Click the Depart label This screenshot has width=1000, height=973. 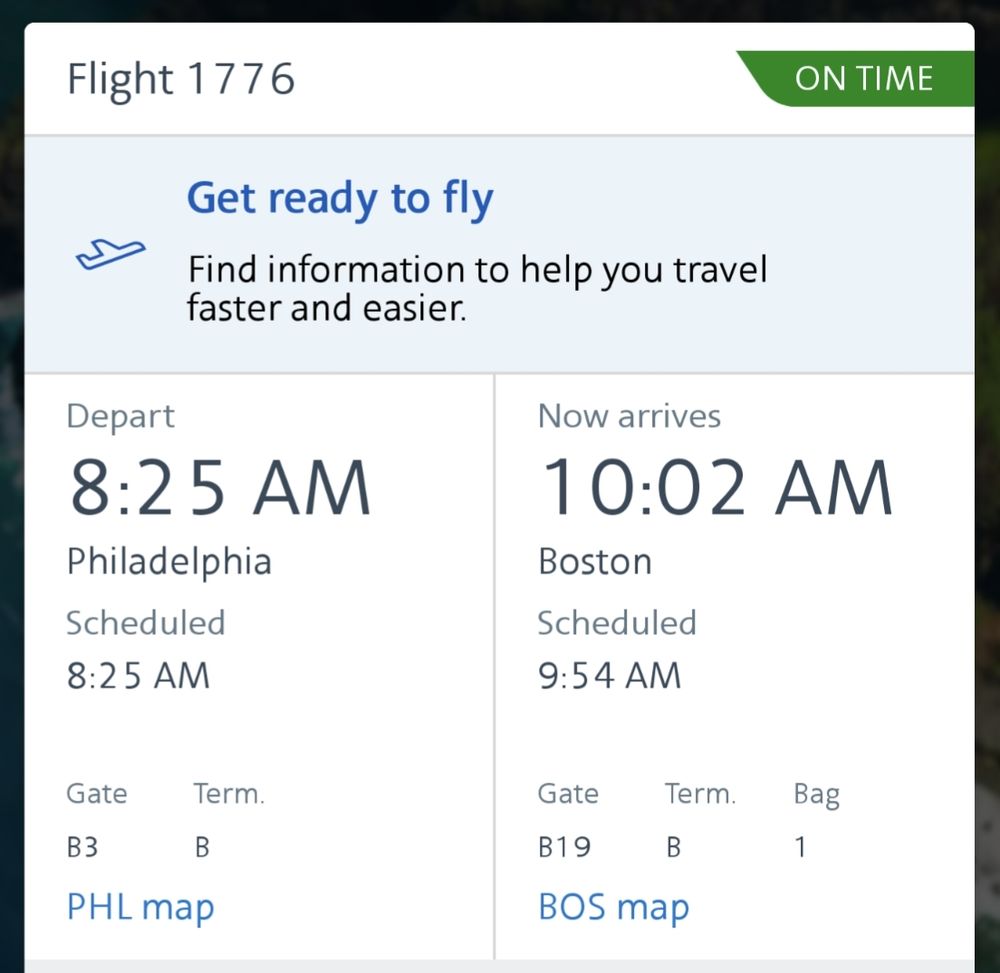tap(120, 416)
